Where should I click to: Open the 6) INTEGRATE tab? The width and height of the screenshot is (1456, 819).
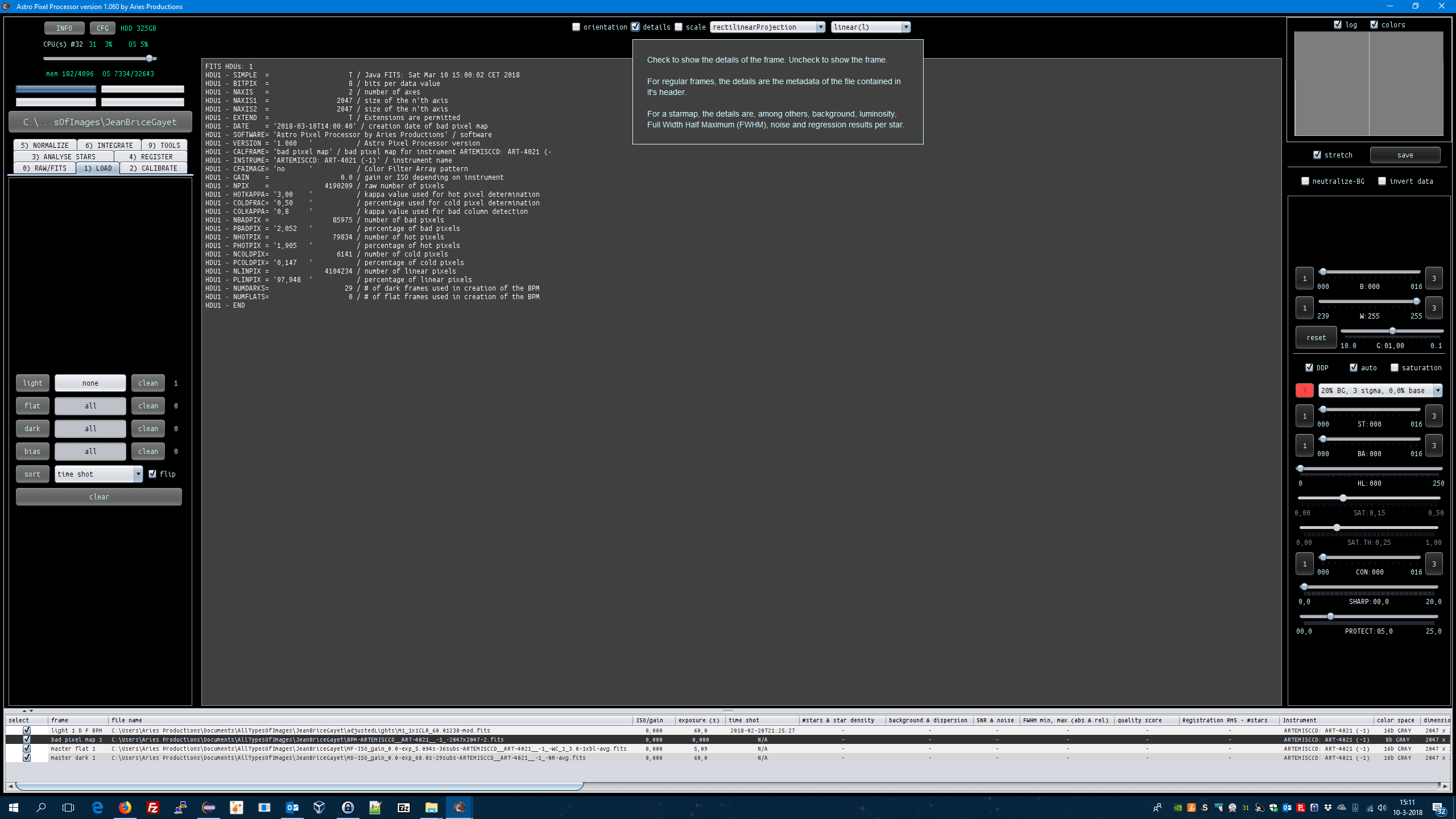(109, 145)
